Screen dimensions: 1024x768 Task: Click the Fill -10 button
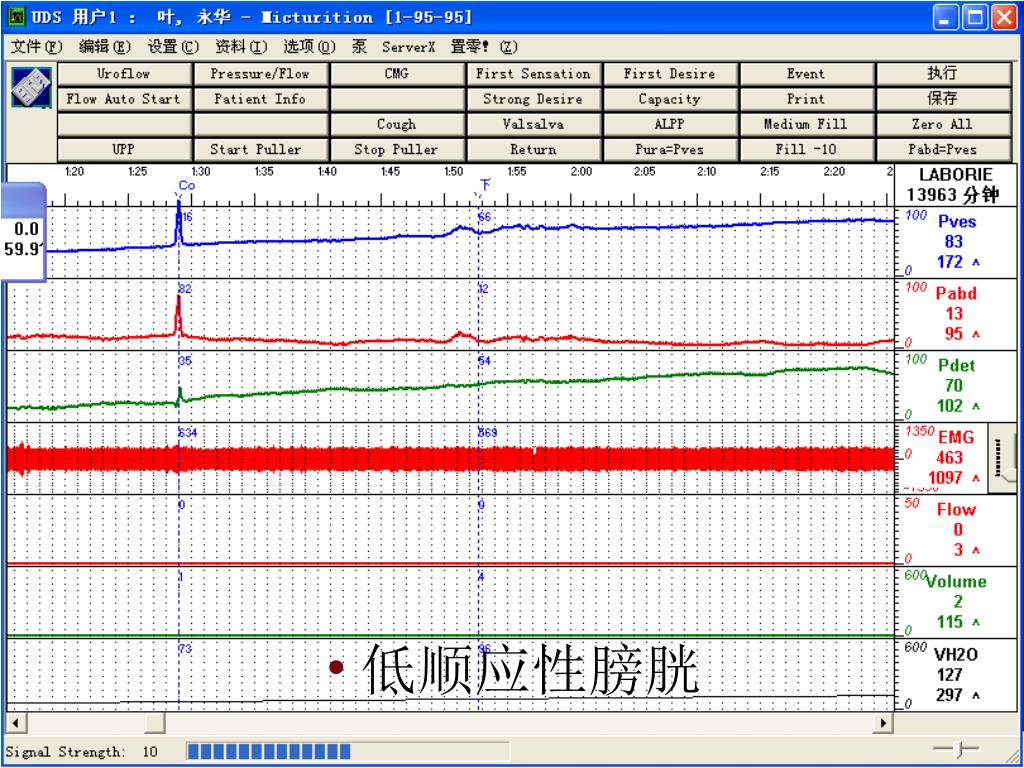[x=807, y=150]
